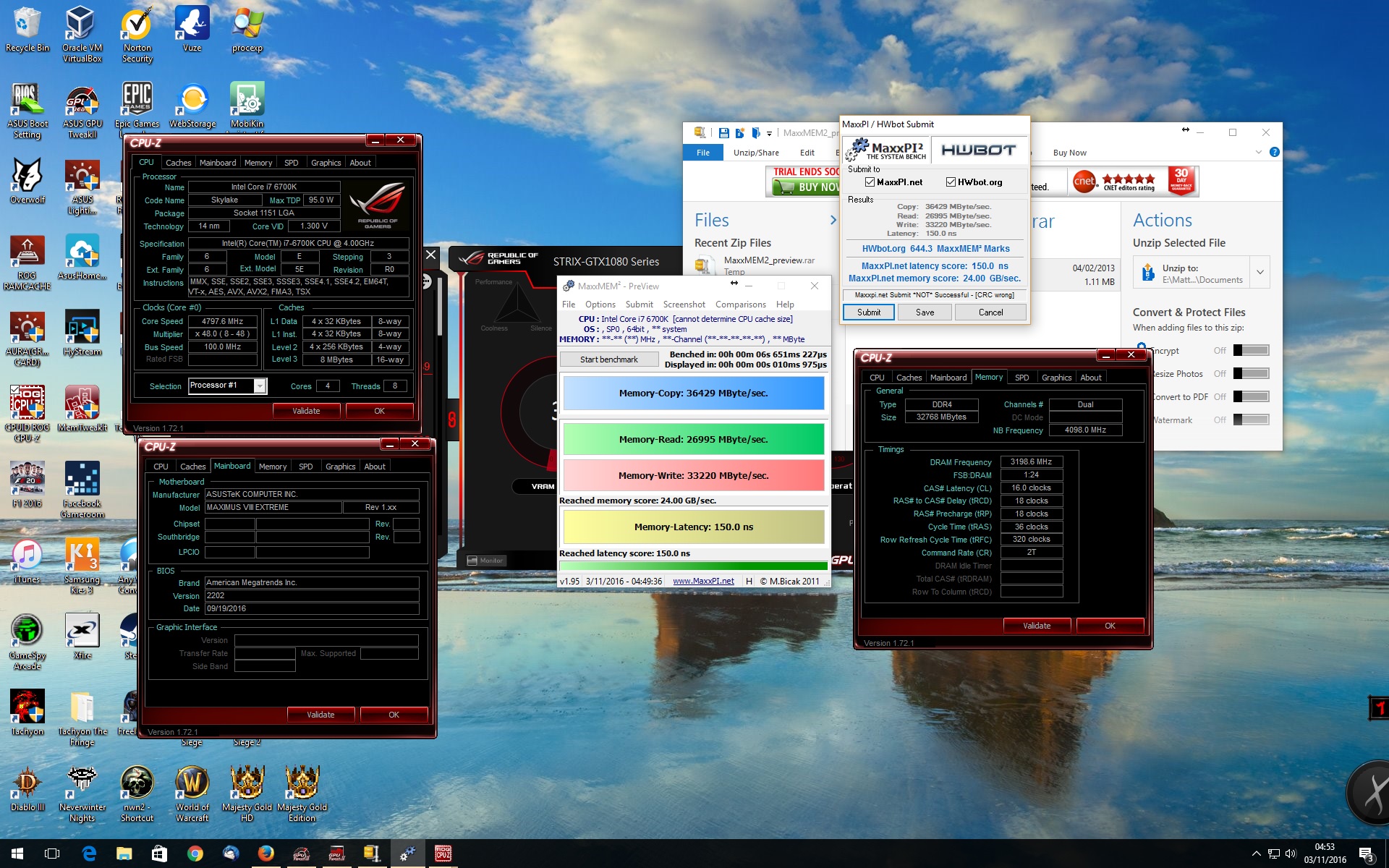The image size is (1389, 868).
Task: Click the Memory-Latency result bar
Action: [x=693, y=527]
